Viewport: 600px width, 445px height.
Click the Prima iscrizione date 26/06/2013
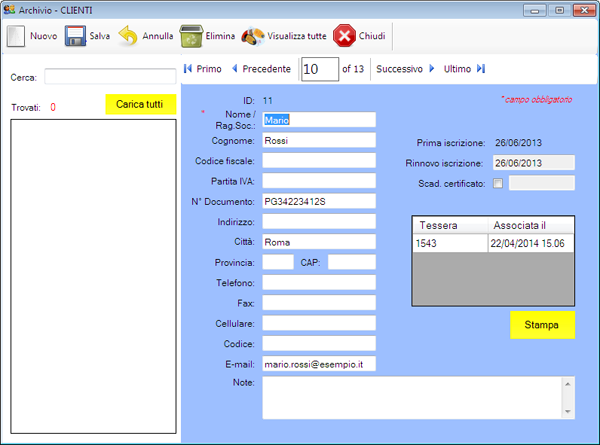[x=518, y=143]
